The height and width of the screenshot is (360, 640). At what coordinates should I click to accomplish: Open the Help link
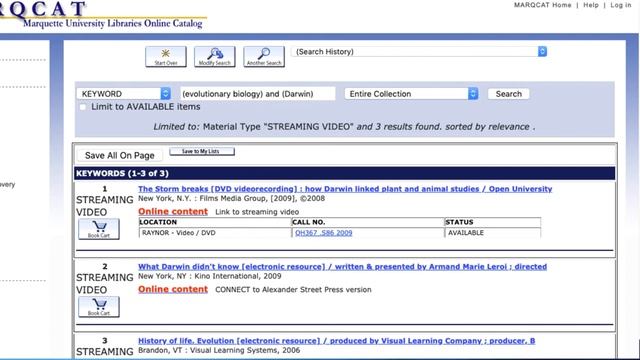coord(591,5)
